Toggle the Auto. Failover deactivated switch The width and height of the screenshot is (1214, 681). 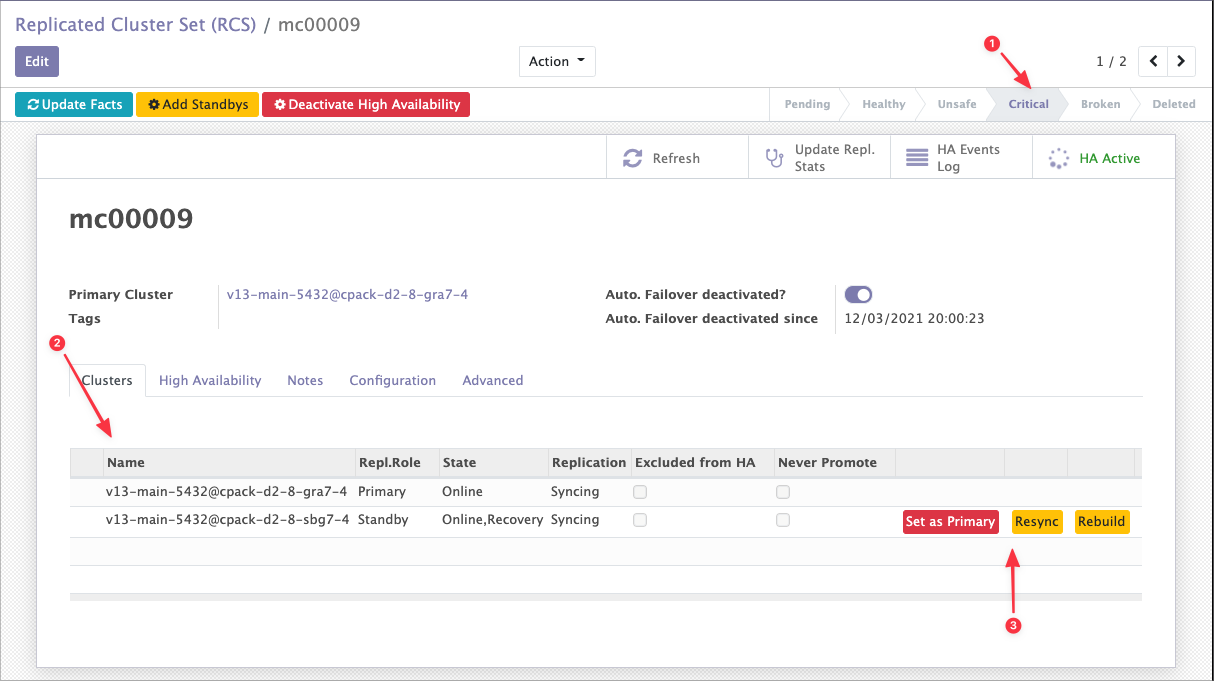(x=858, y=294)
